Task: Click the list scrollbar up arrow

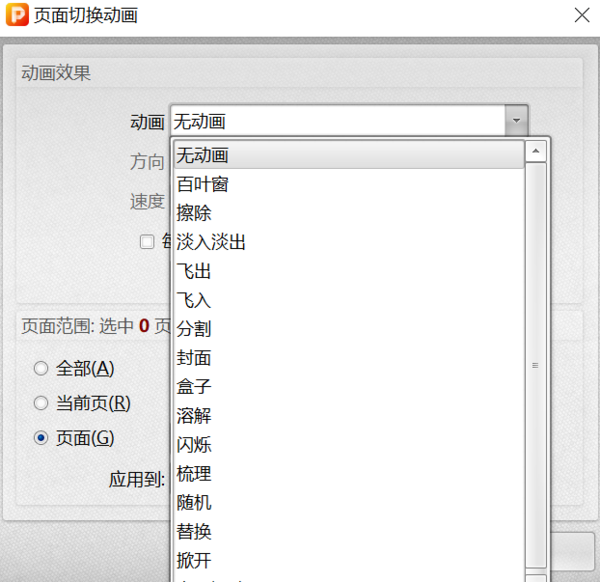Action: pyautogui.click(x=536, y=151)
